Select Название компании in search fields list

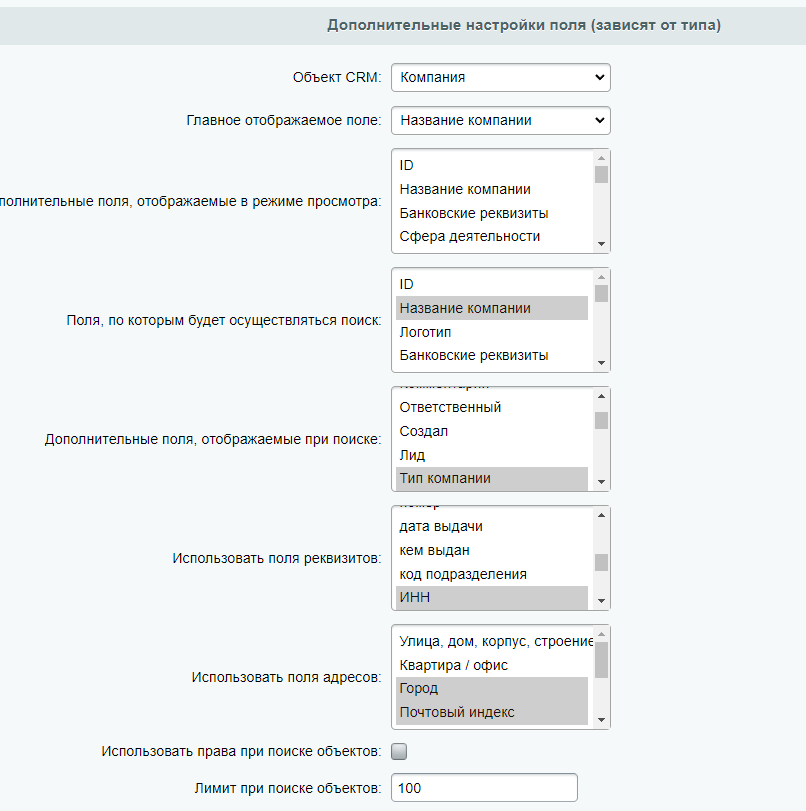[465, 308]
